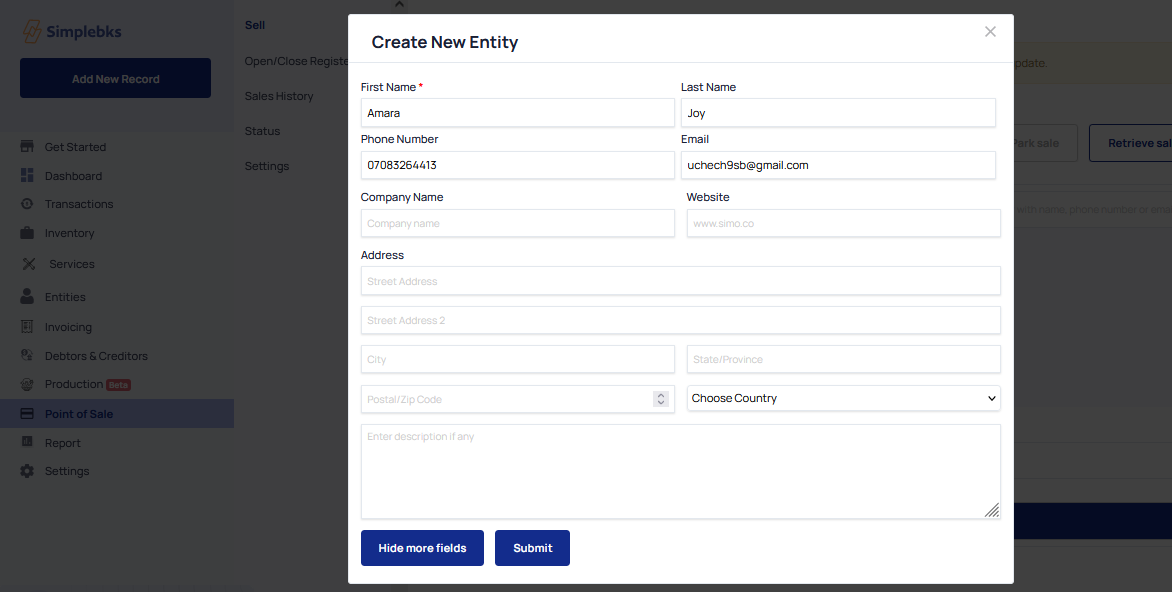Open the Choose Country dropdown

pos(843,398)
